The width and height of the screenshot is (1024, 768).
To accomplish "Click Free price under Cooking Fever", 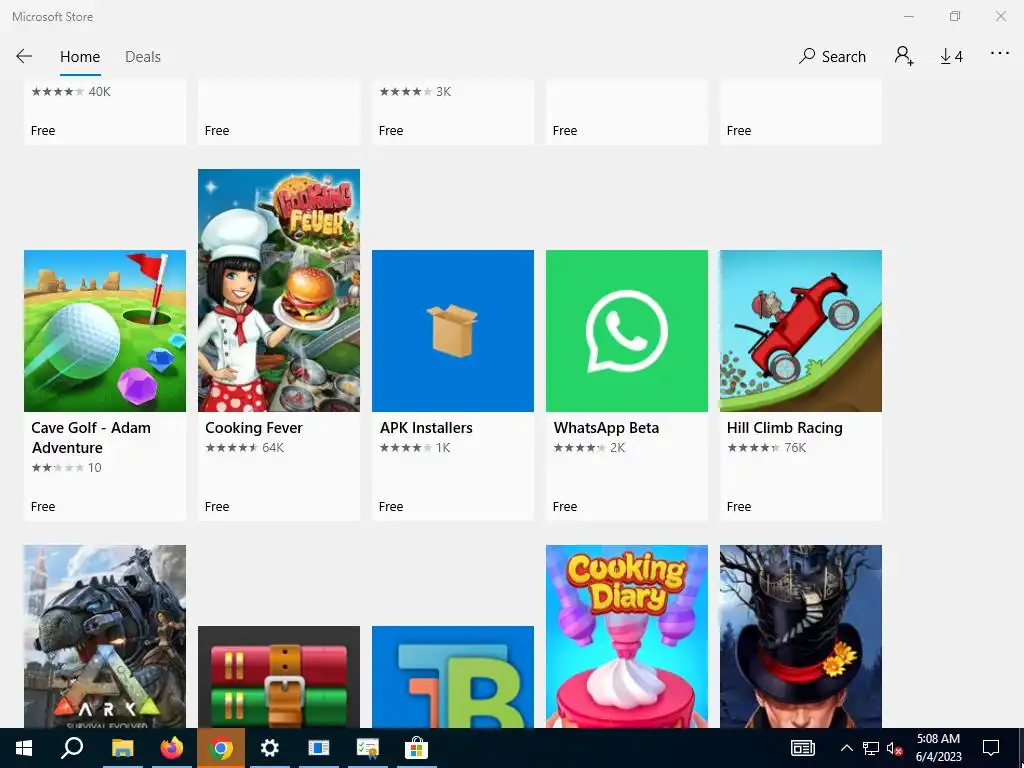I will point(217,507).
